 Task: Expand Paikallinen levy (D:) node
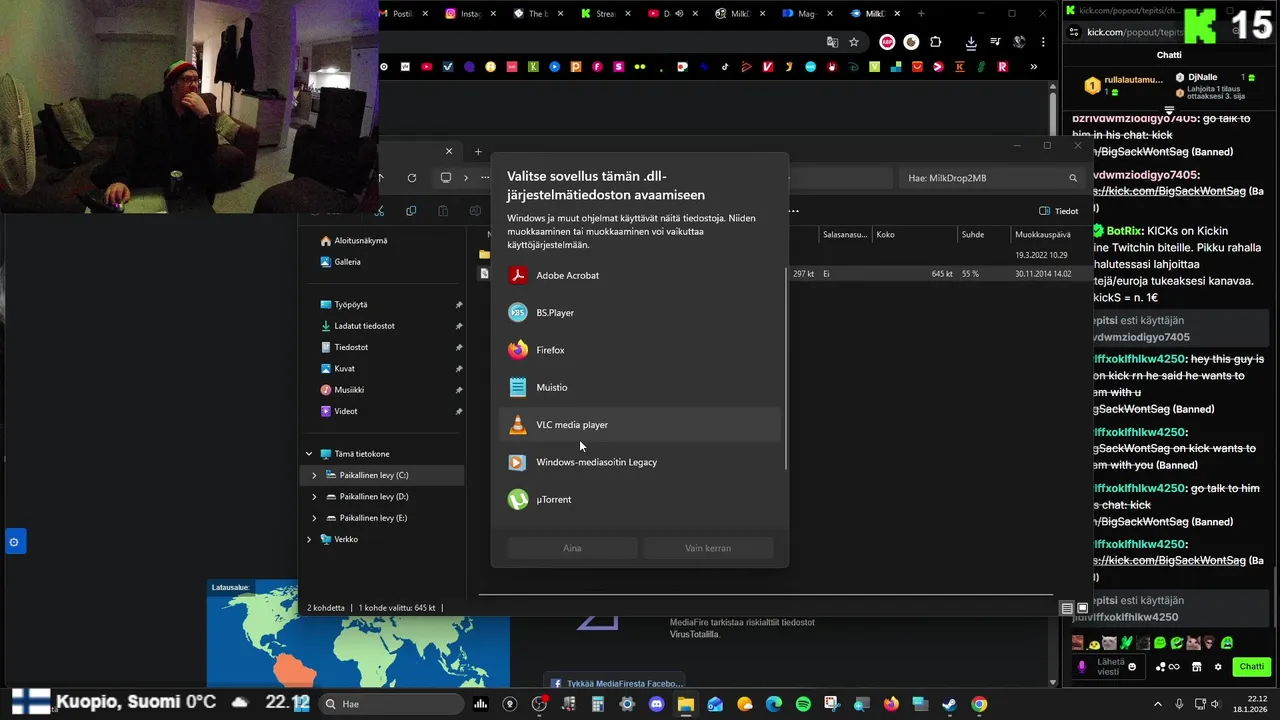tap(315, 497)
